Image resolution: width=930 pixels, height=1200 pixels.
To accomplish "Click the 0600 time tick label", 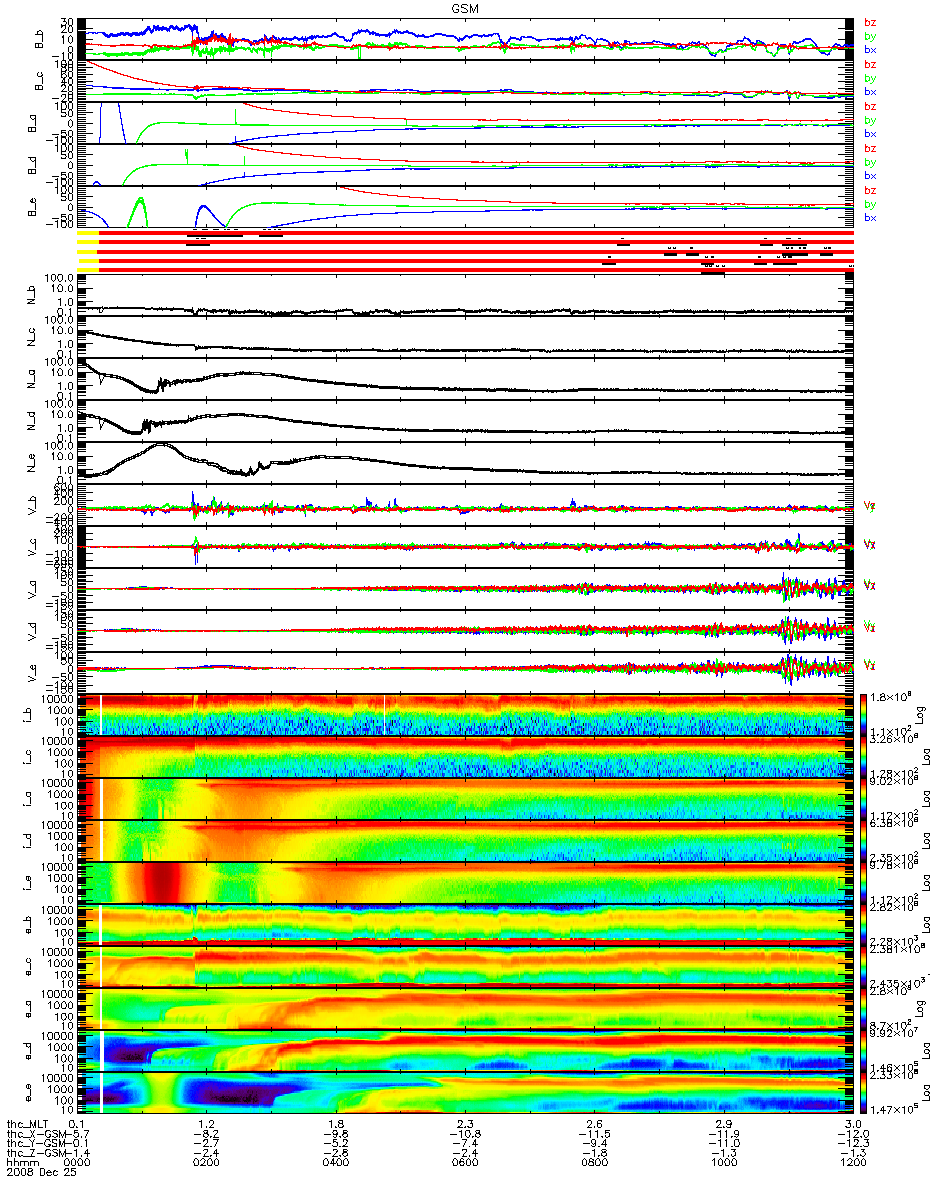I will (x=466, y=1162).
